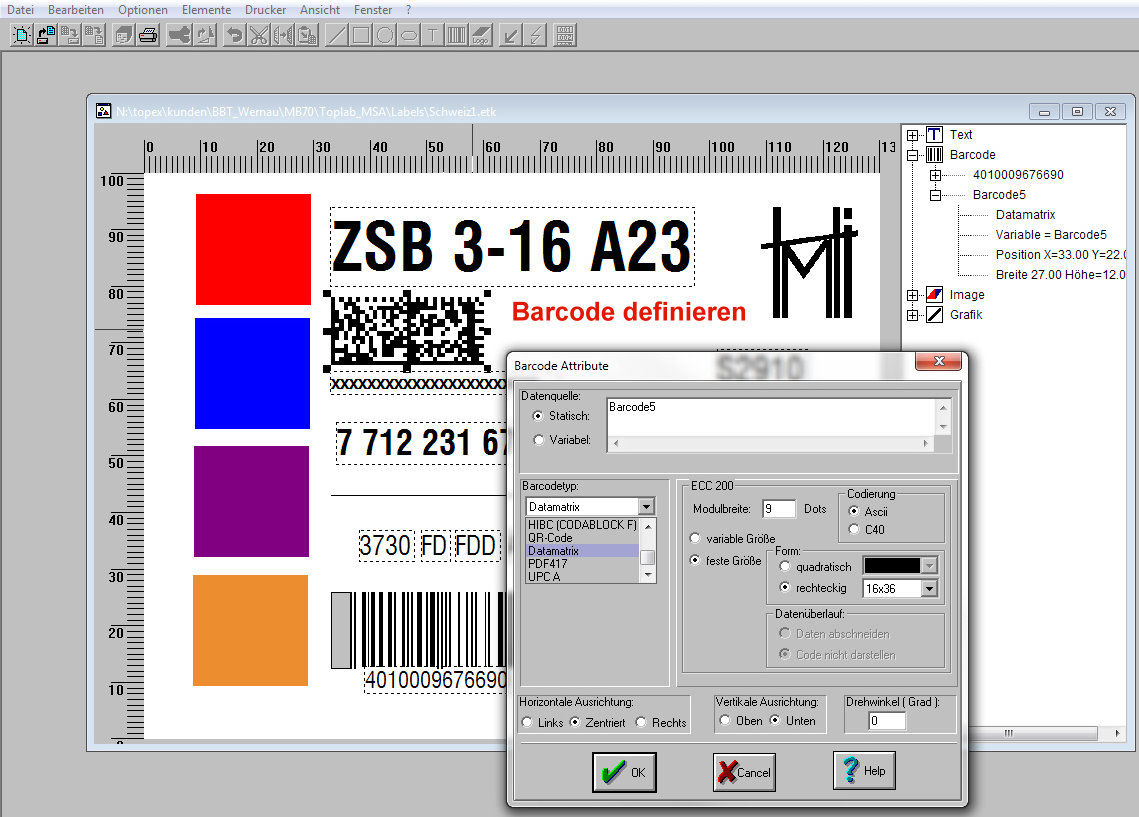
Task: Select the diagonal line drawing tool
Action: point(336,35)
